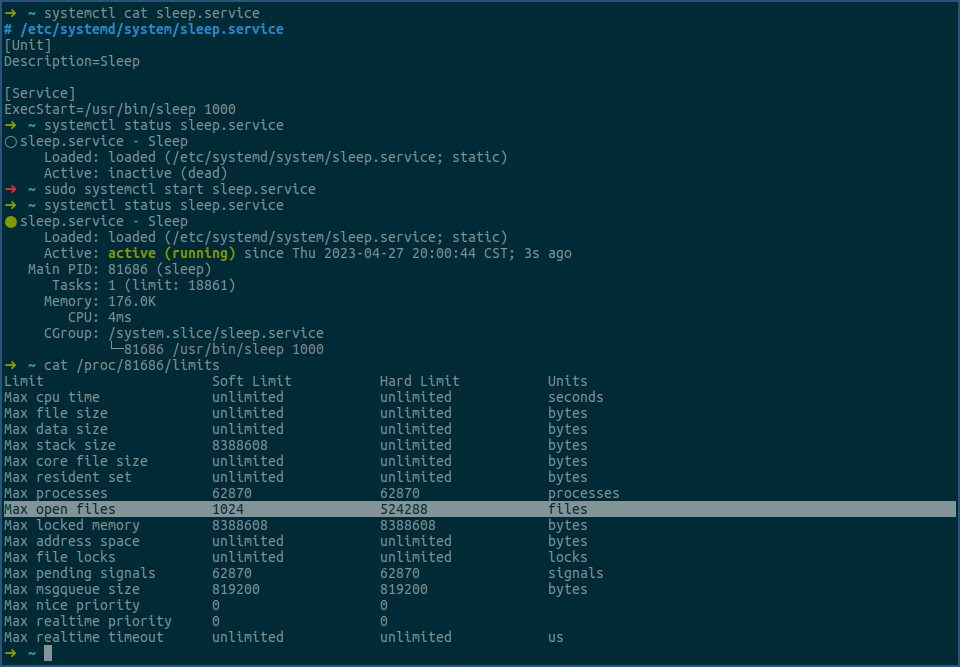Click the tilde on the last prompt line

[32, 653]
